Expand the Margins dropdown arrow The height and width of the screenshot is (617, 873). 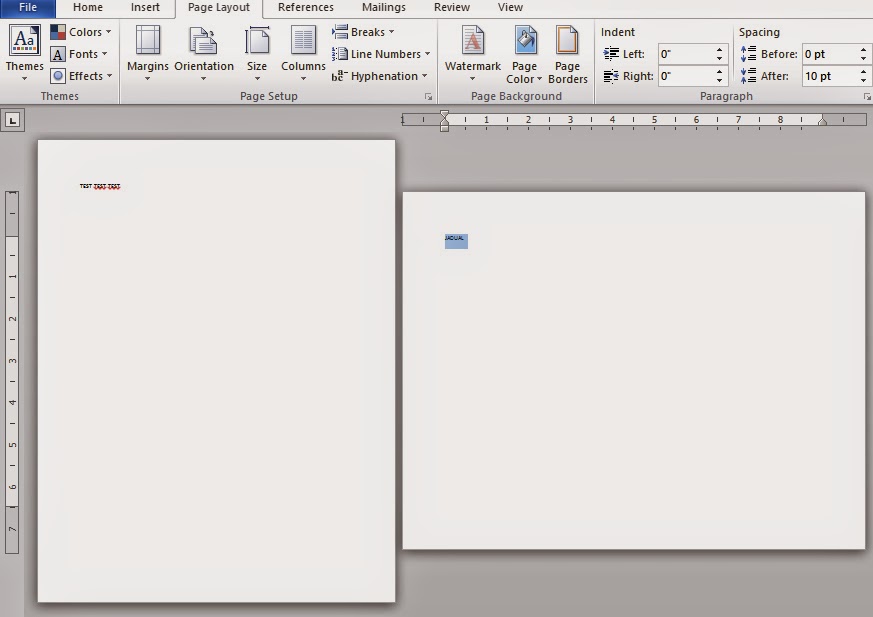(148, 79)
